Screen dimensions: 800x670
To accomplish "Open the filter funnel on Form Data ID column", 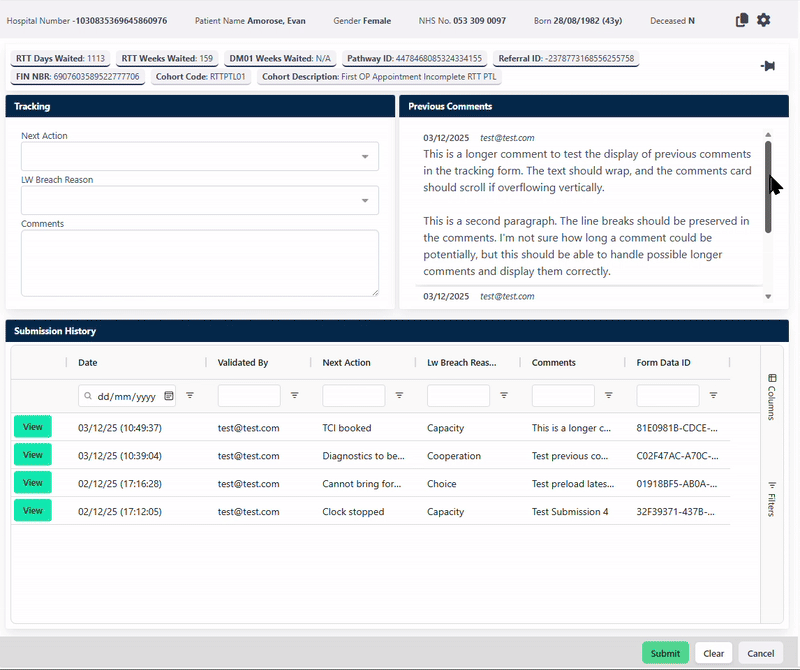I will click(713, 396).
